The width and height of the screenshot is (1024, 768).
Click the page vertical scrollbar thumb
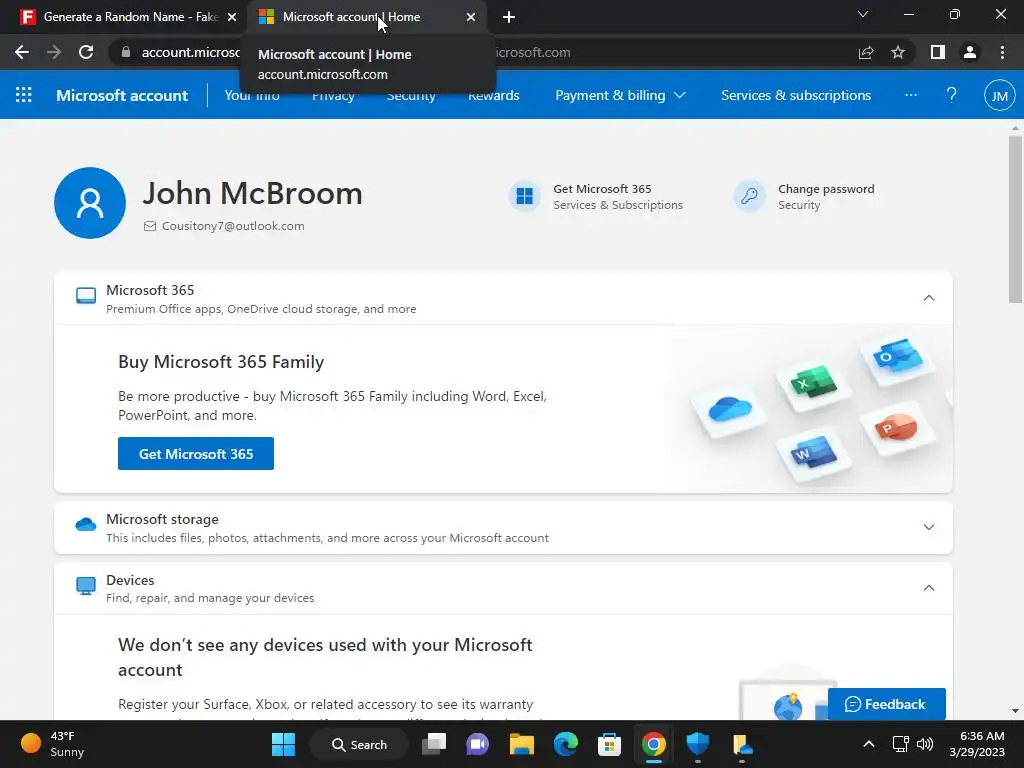(1014, 219)
